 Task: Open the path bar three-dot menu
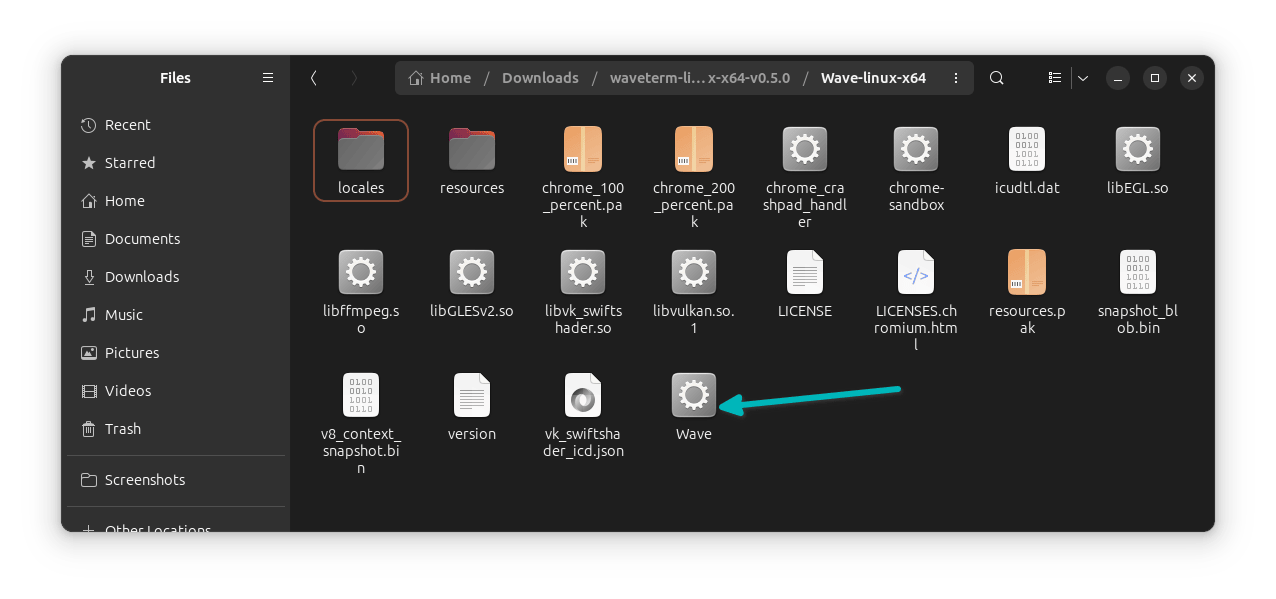tap(956, 78)
